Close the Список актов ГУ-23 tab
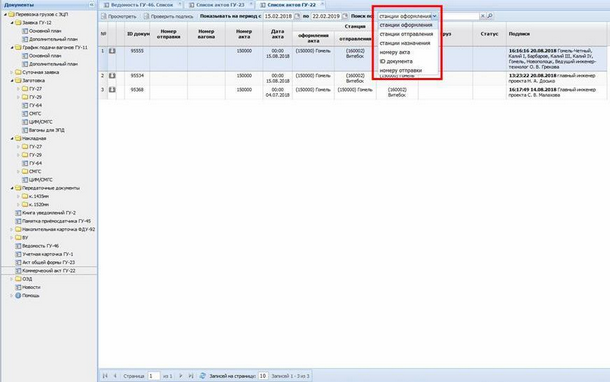This screenshot has width=610, height=382. 251,4
